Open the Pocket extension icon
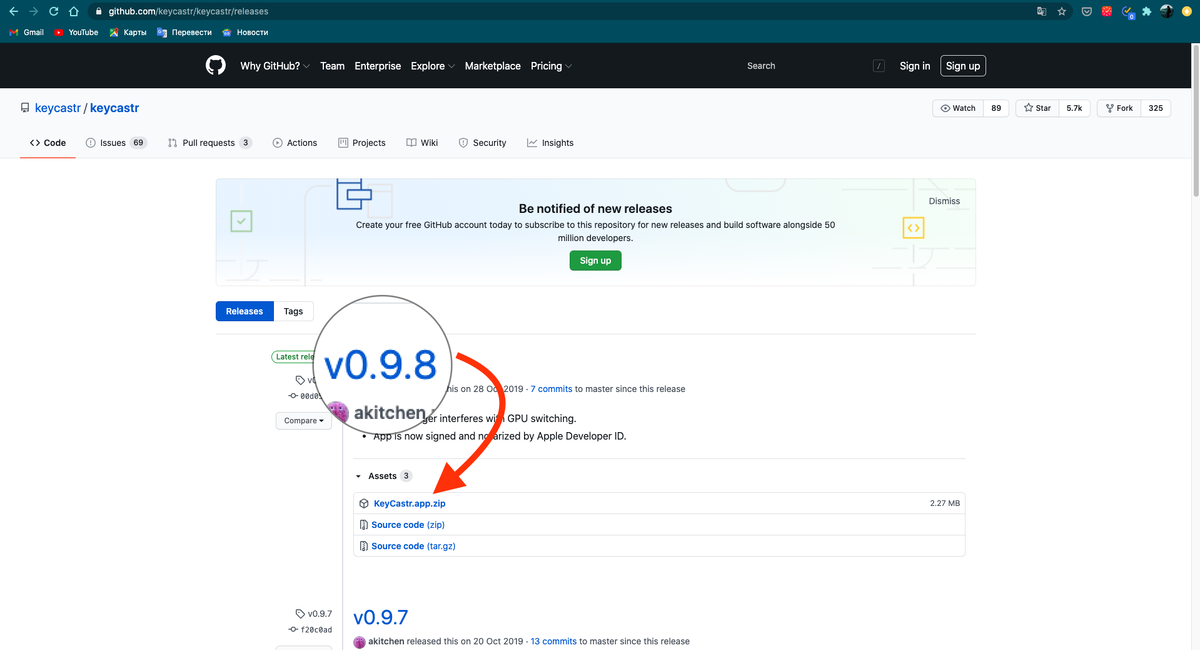Screen dimensions: 1200x650 pyautogui.click(x=1087, y=12)
